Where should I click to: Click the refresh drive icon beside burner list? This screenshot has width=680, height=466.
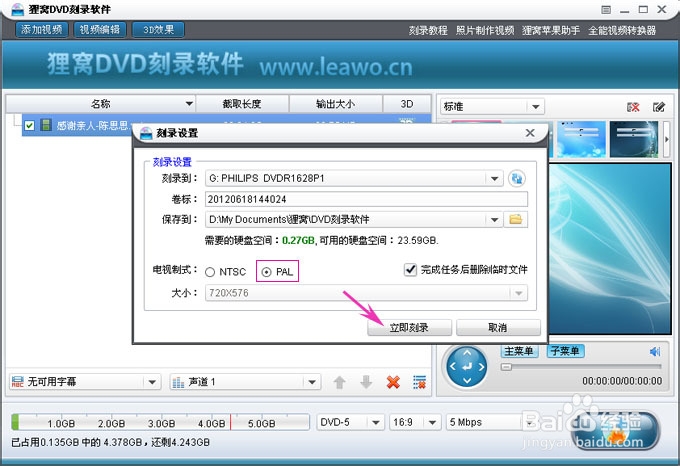(x=517, y=179)
